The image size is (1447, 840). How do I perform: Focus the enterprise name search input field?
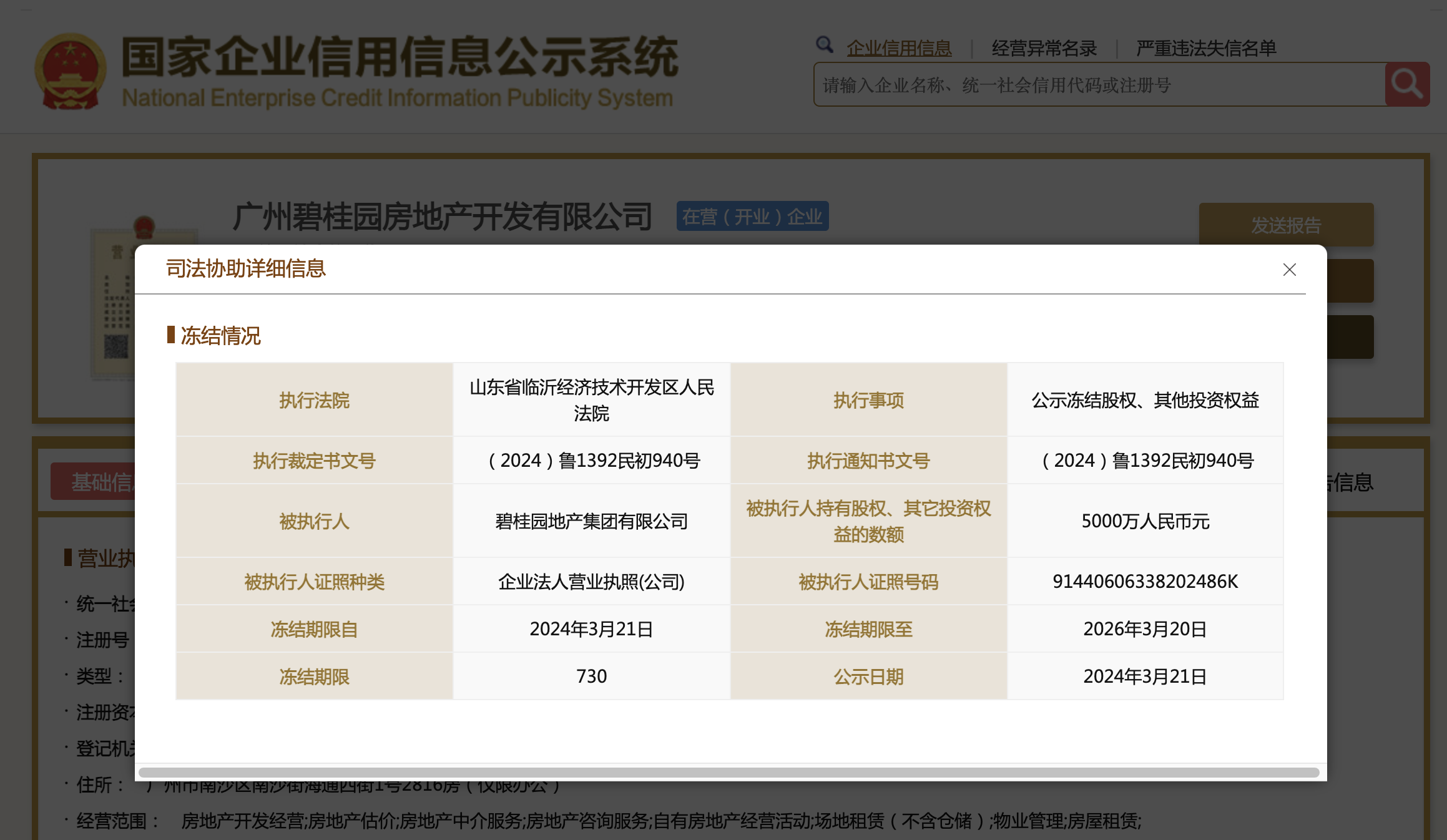point(1099,84)
